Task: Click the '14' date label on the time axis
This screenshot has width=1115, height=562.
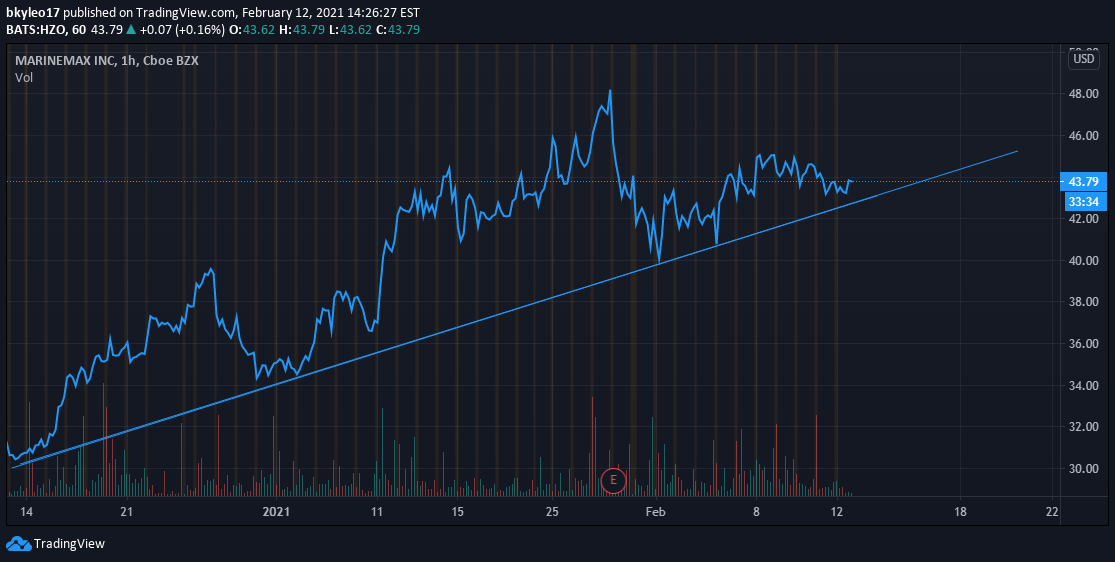Action: click(27, 511)
